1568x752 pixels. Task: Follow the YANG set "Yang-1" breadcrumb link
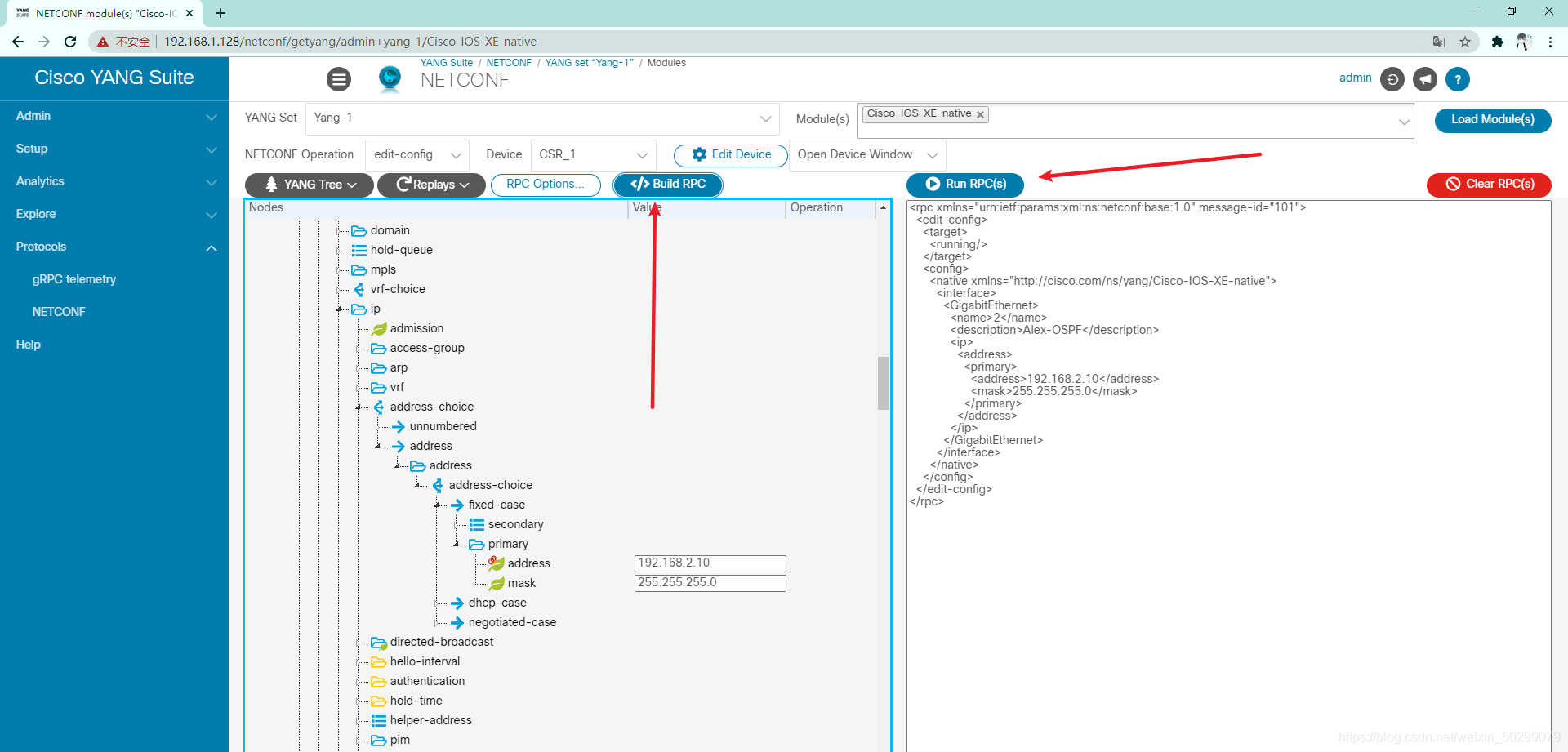pos(590,63)
